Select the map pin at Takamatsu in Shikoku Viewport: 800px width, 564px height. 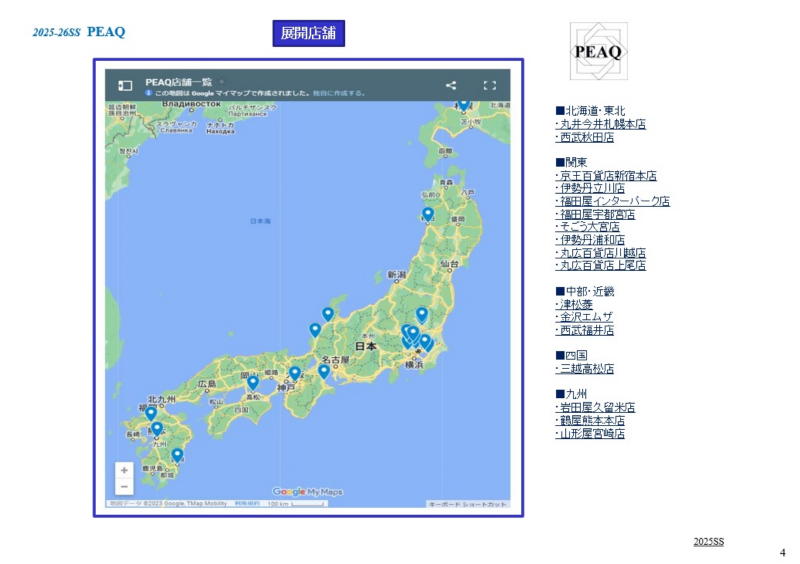253,382
